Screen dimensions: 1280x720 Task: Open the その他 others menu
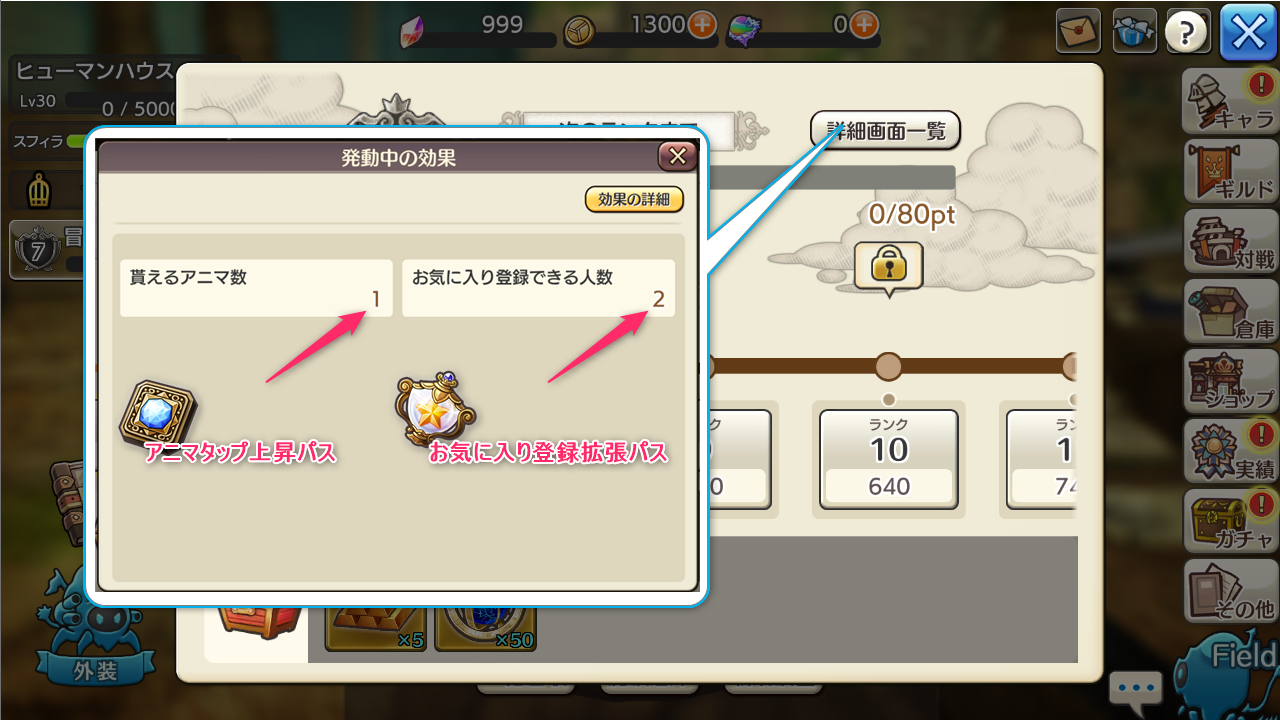[1230, 591]
